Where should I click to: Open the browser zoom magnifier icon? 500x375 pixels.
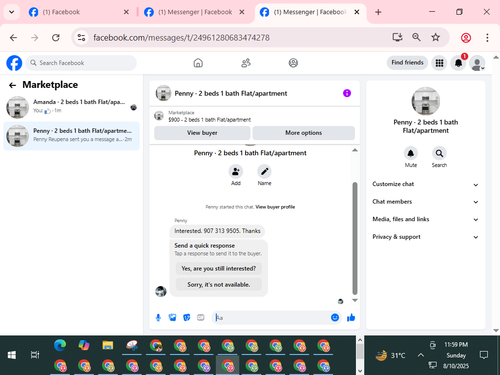(416, 37)
